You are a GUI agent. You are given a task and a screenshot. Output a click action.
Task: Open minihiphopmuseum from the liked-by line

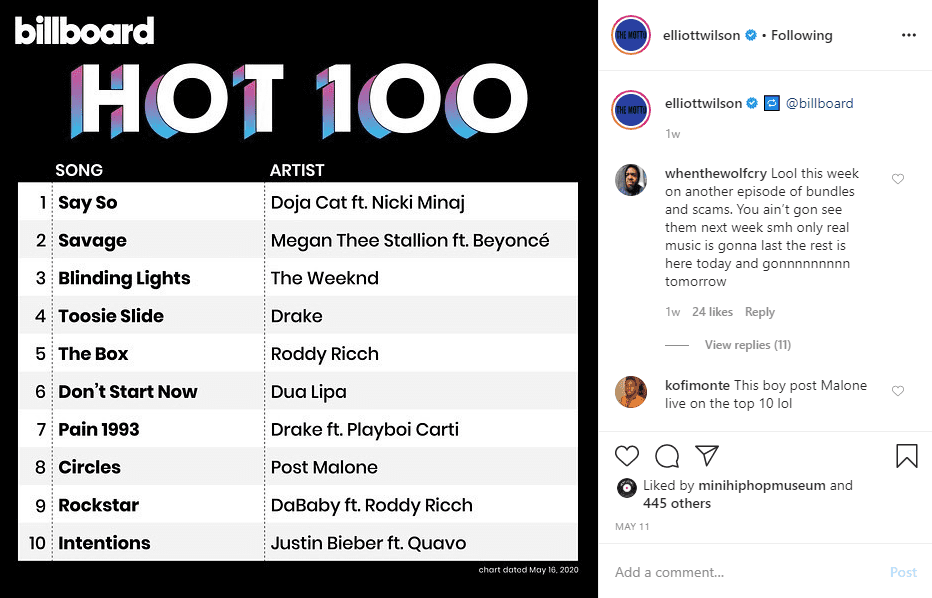click(761, 485)
